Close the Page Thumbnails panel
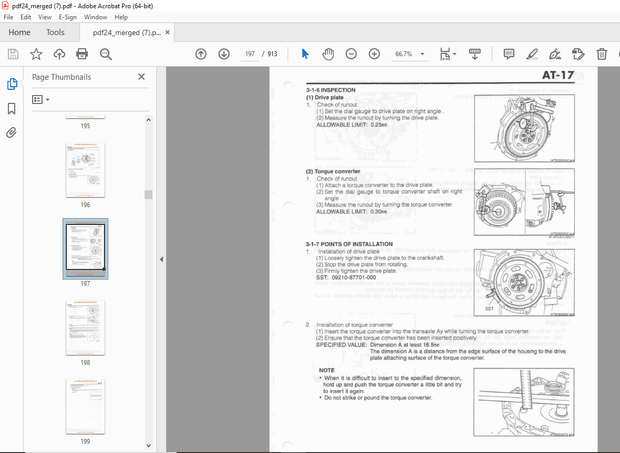The height and width of the screenshot is (453, 620). click(141, 76)
